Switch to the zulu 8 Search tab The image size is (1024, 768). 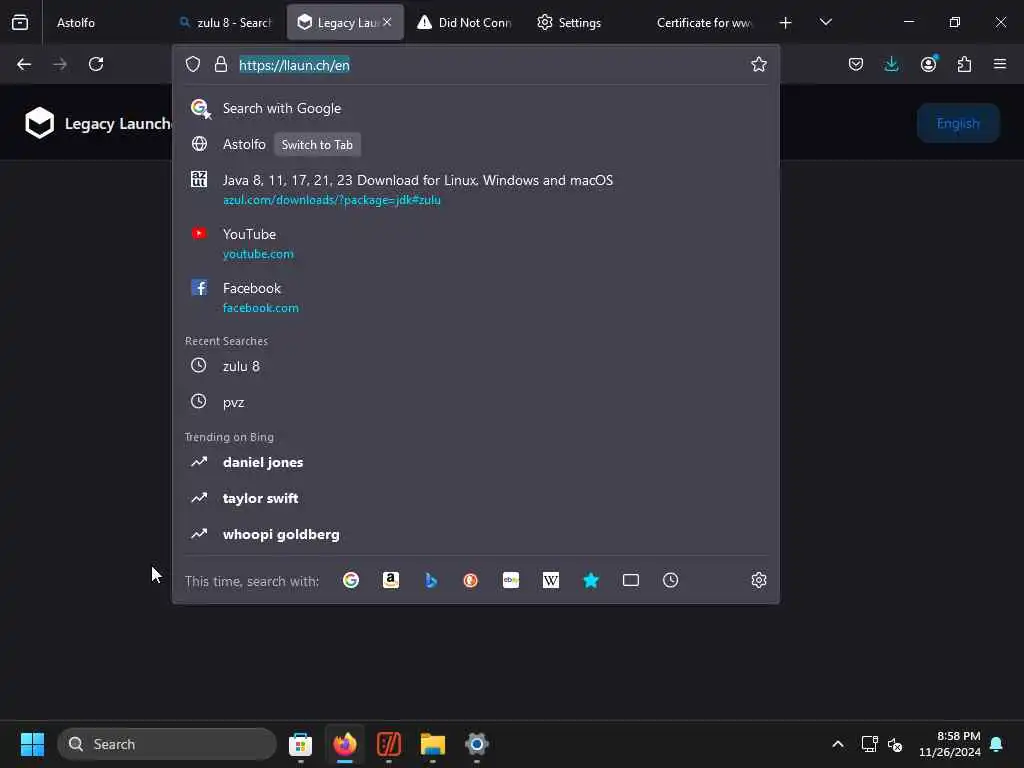point(226,22)
